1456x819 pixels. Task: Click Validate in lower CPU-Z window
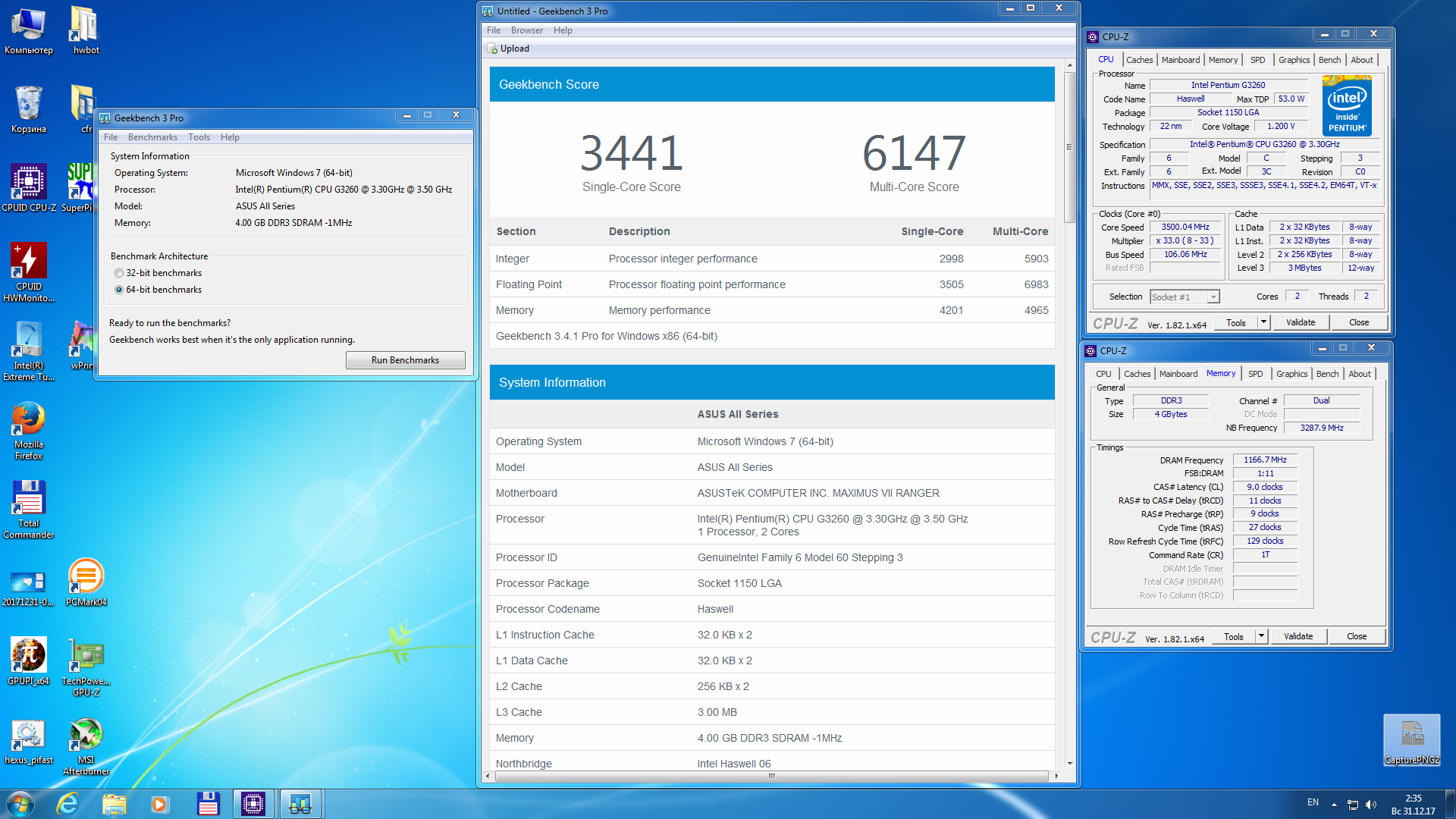(x=1298, y=636)
